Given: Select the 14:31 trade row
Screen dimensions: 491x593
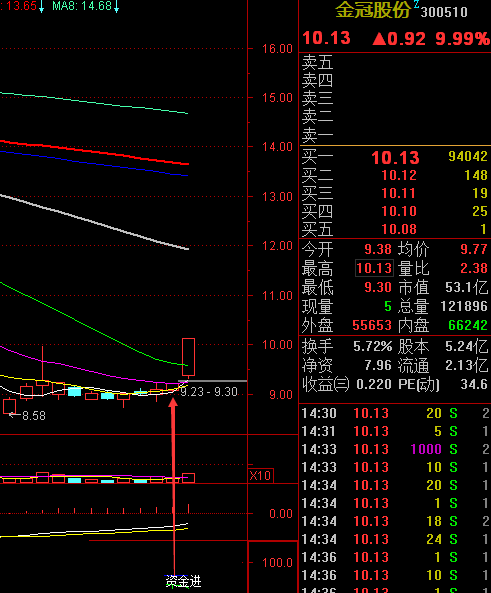Looking at the screenshot, I should (395, 431).
